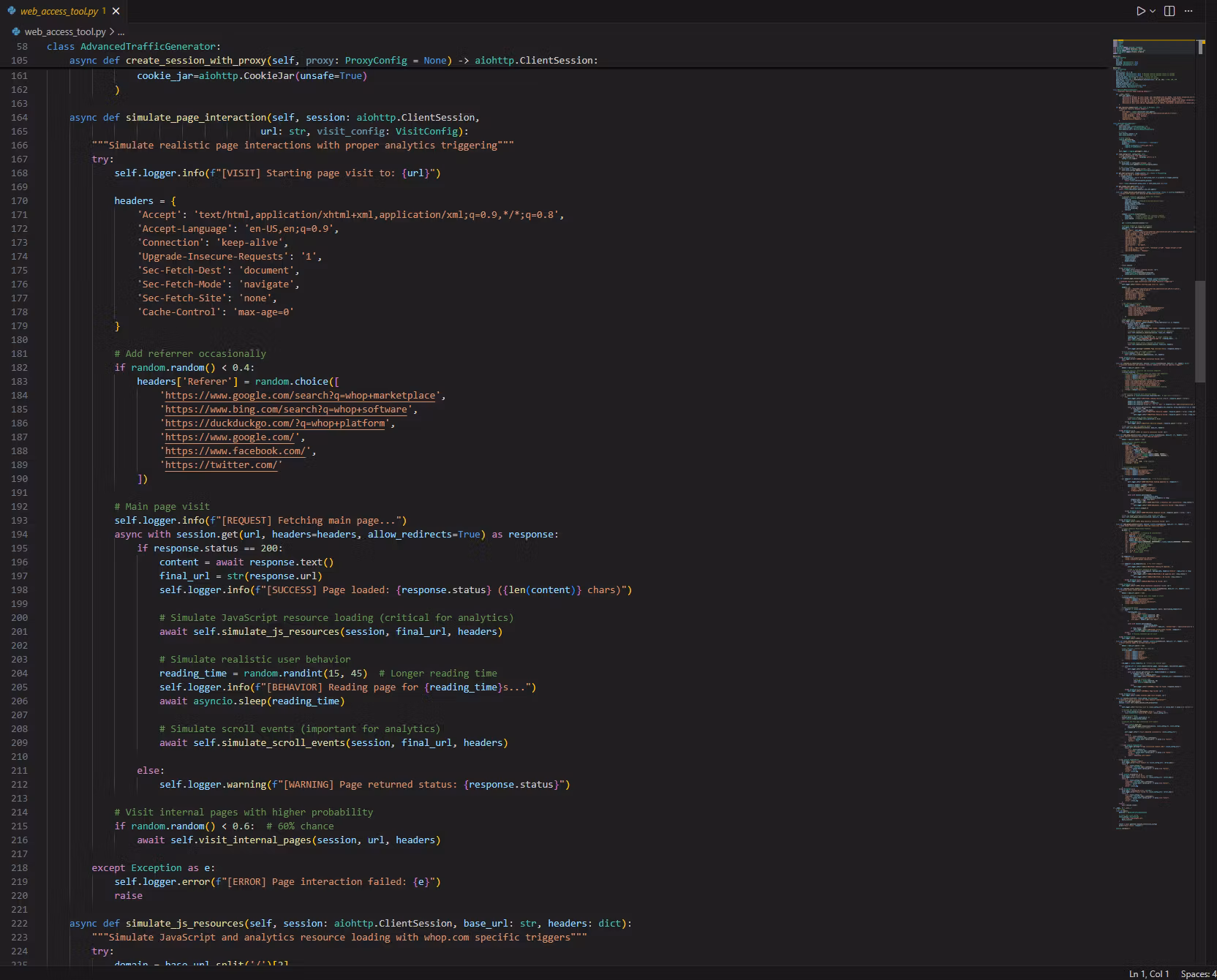Jump to sticky header create_session_with_proxy

pos(196,60)
